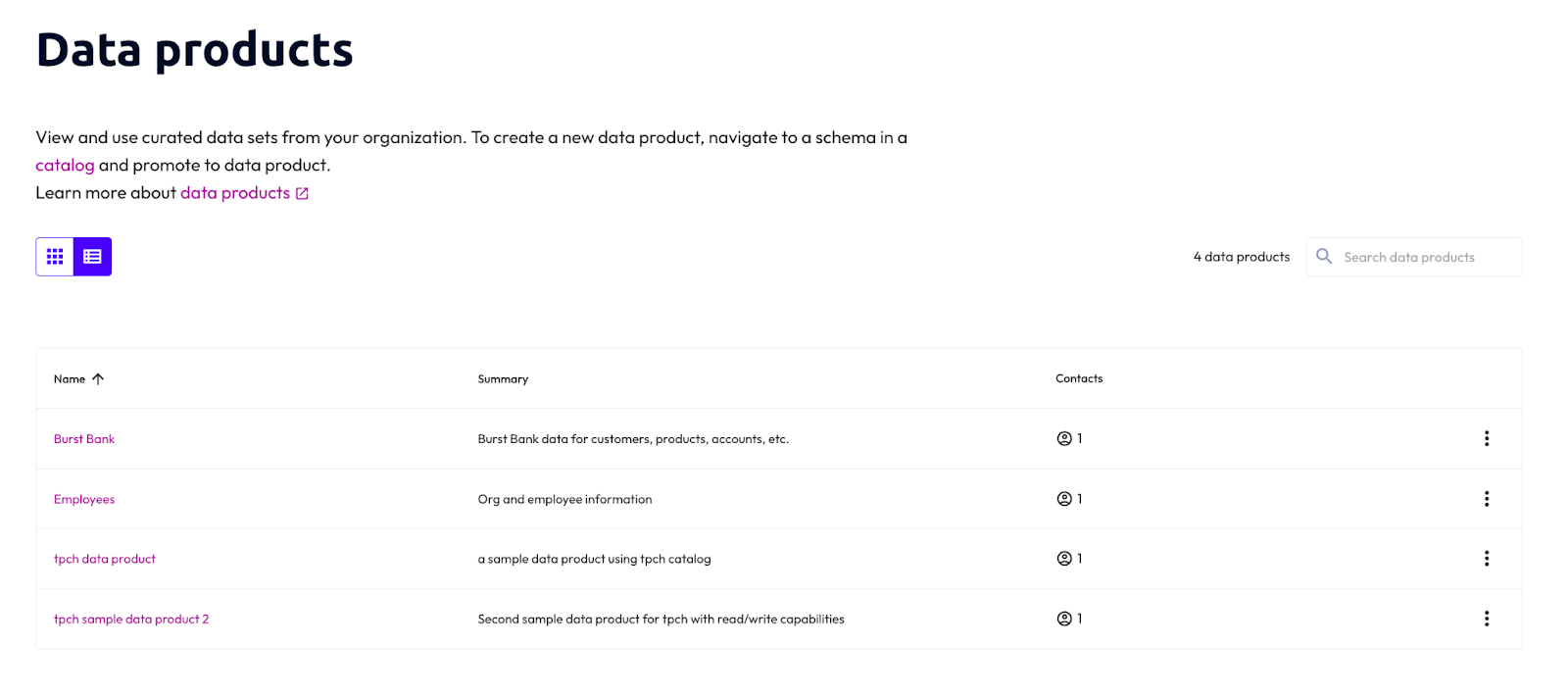The width and height of the screenshot is (1568, 695).
Task: Open the data products documentation link
Action: (234, 193)
